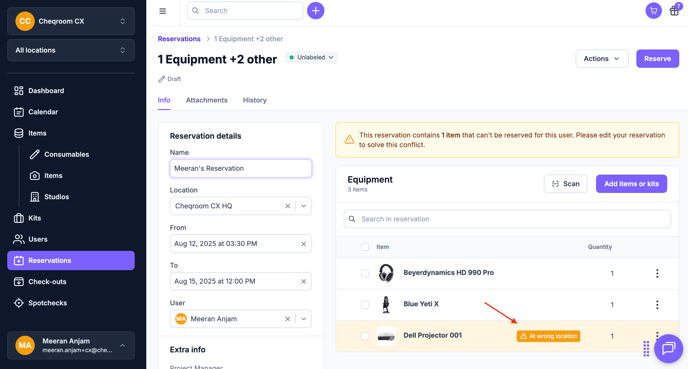Click the purple plus add button
Image resolution: width=688 pixels, height=369 pixels.
click(315, 11)
